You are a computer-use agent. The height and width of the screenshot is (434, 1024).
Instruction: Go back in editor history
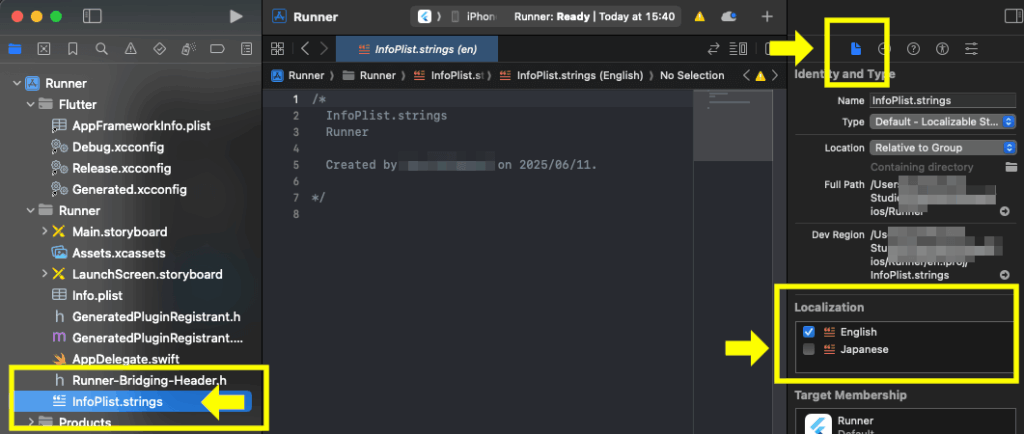pos(305,48)
